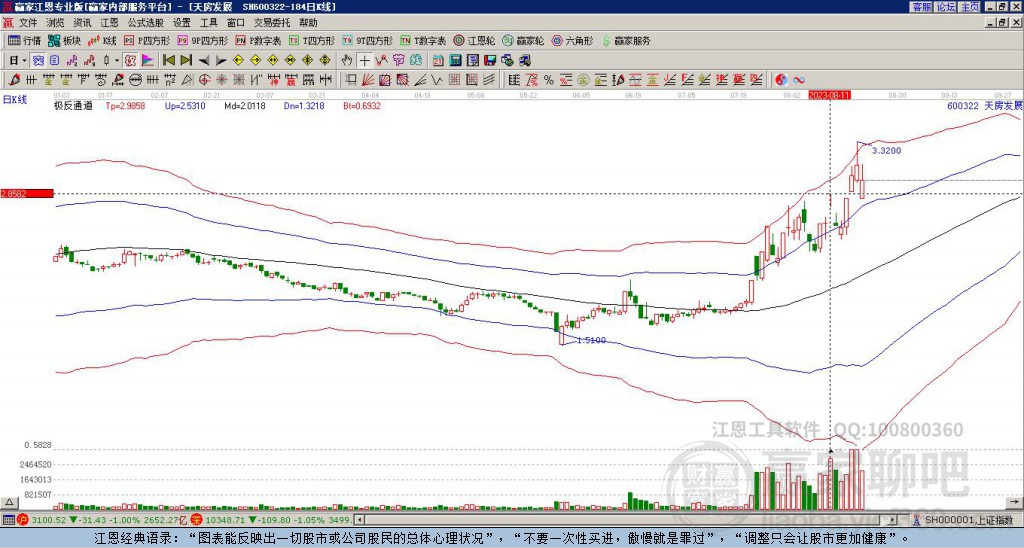Open the 行情 market quotes view
1024x548 pixels.
tap(25, 40)
